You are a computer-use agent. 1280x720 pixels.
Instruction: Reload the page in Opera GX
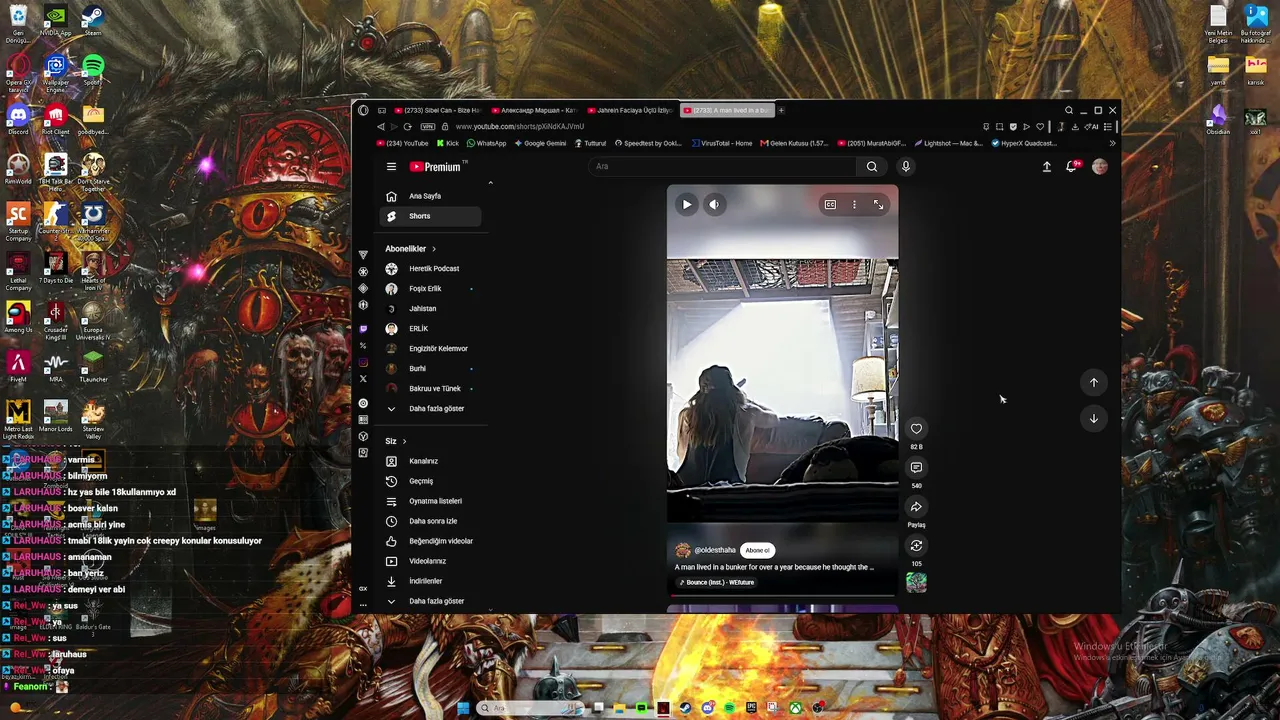tap(407, 127)
